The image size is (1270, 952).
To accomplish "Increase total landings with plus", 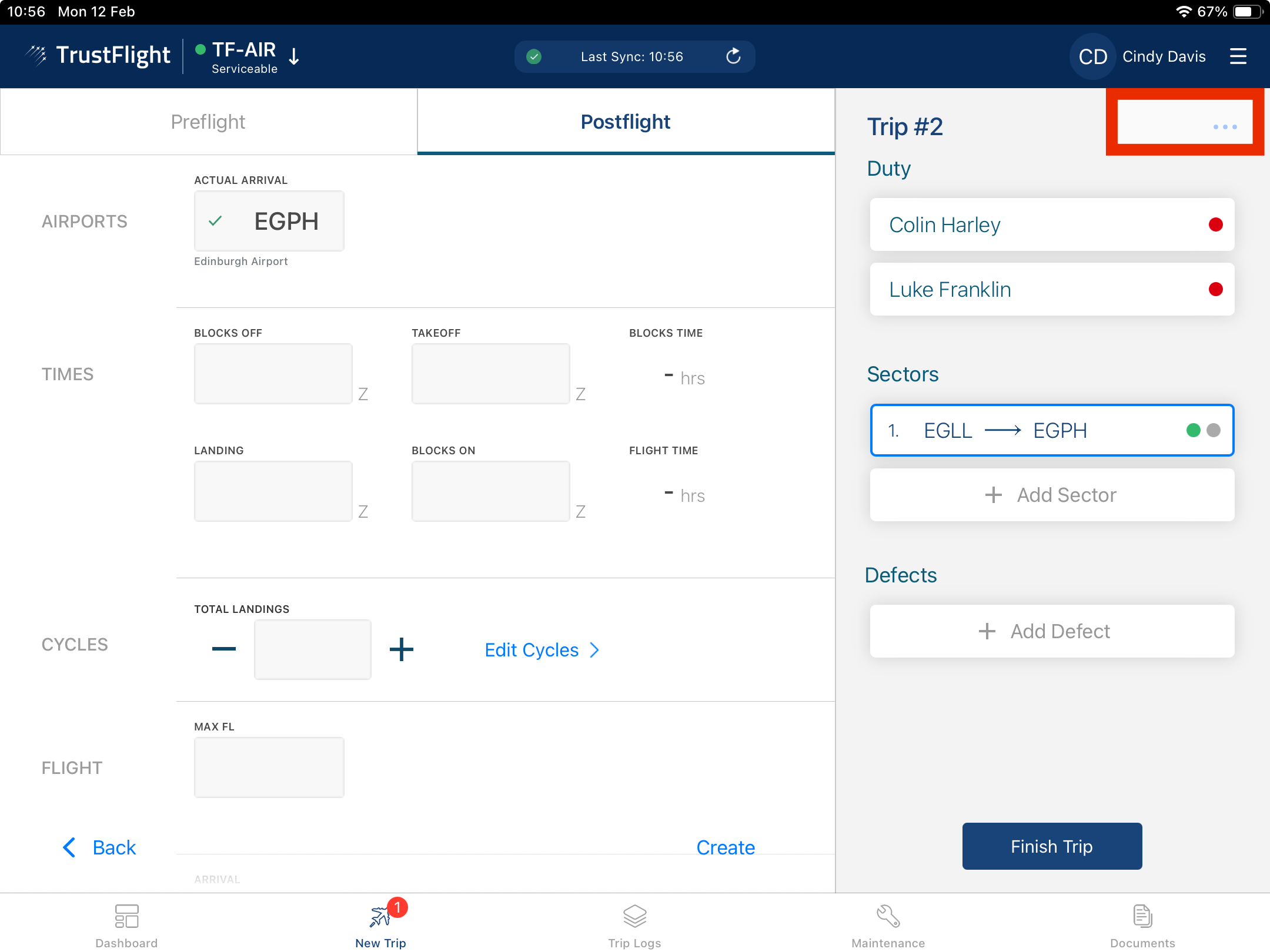I will (402, 649).
